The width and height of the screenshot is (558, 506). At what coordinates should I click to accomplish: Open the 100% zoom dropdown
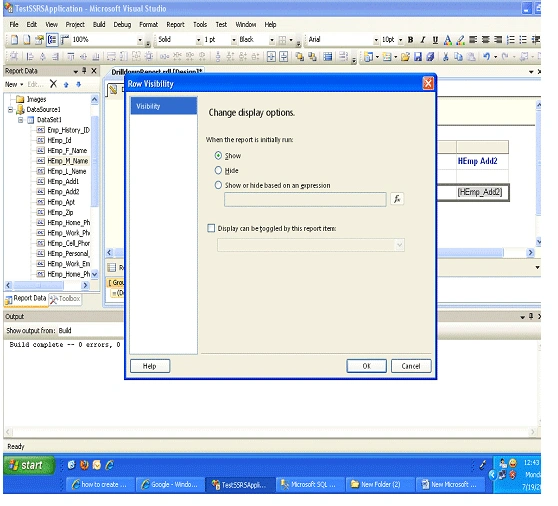(140, 40)
